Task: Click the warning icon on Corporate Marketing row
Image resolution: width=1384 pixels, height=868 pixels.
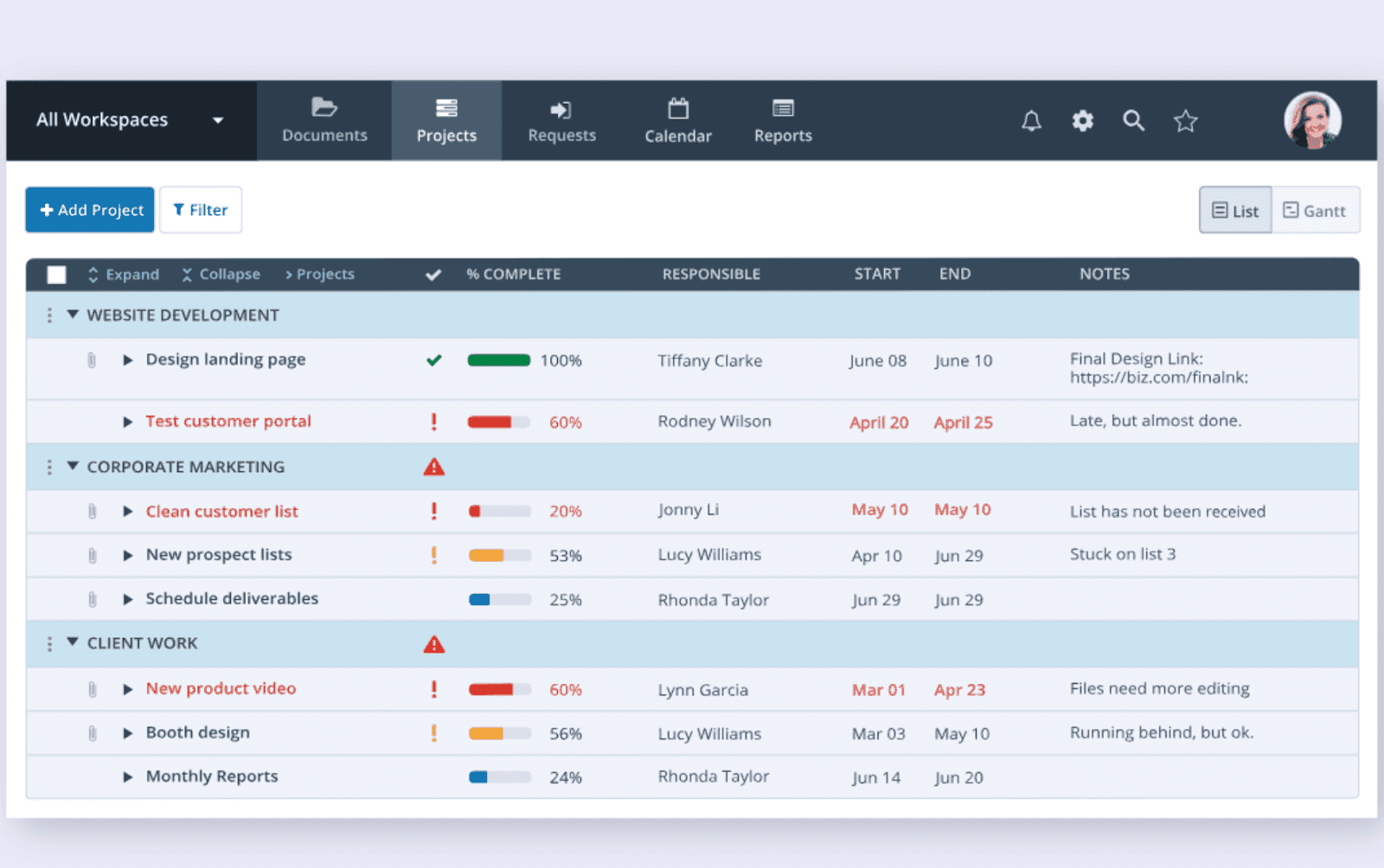Action: click(x=434, y=467)
